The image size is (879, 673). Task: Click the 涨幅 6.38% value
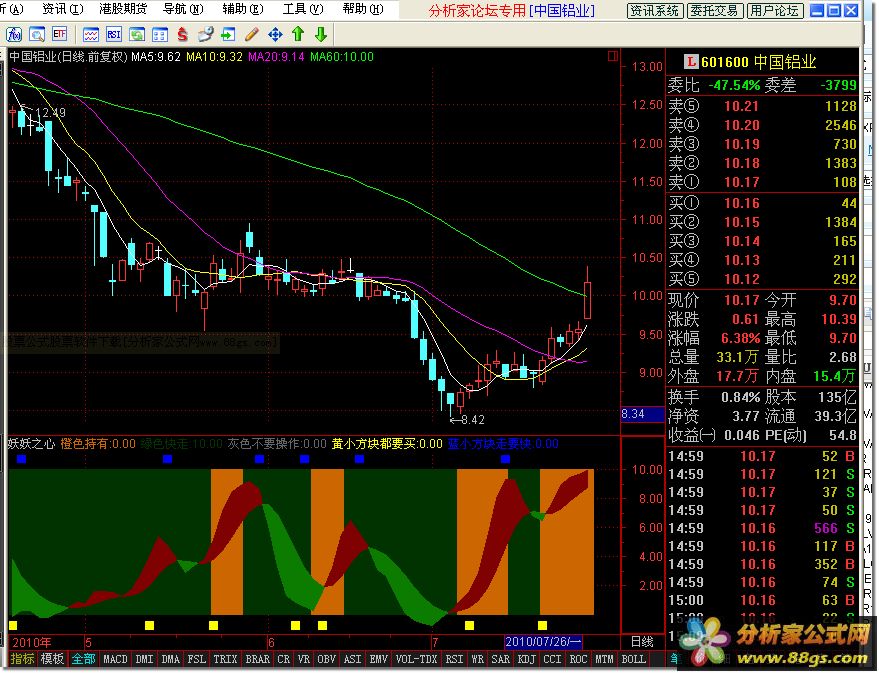click(740, 338)
